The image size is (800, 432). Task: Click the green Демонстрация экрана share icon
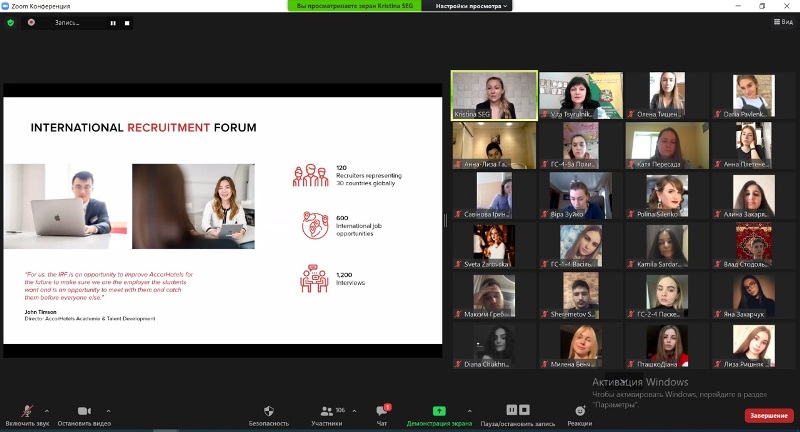coord(439,411)
